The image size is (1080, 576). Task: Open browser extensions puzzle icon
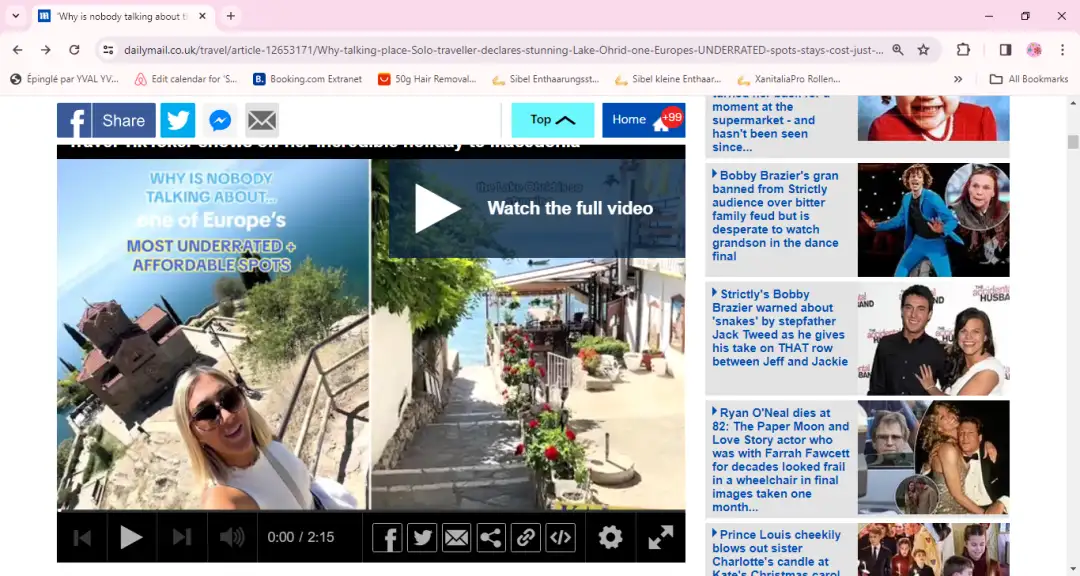click(963, 50)
